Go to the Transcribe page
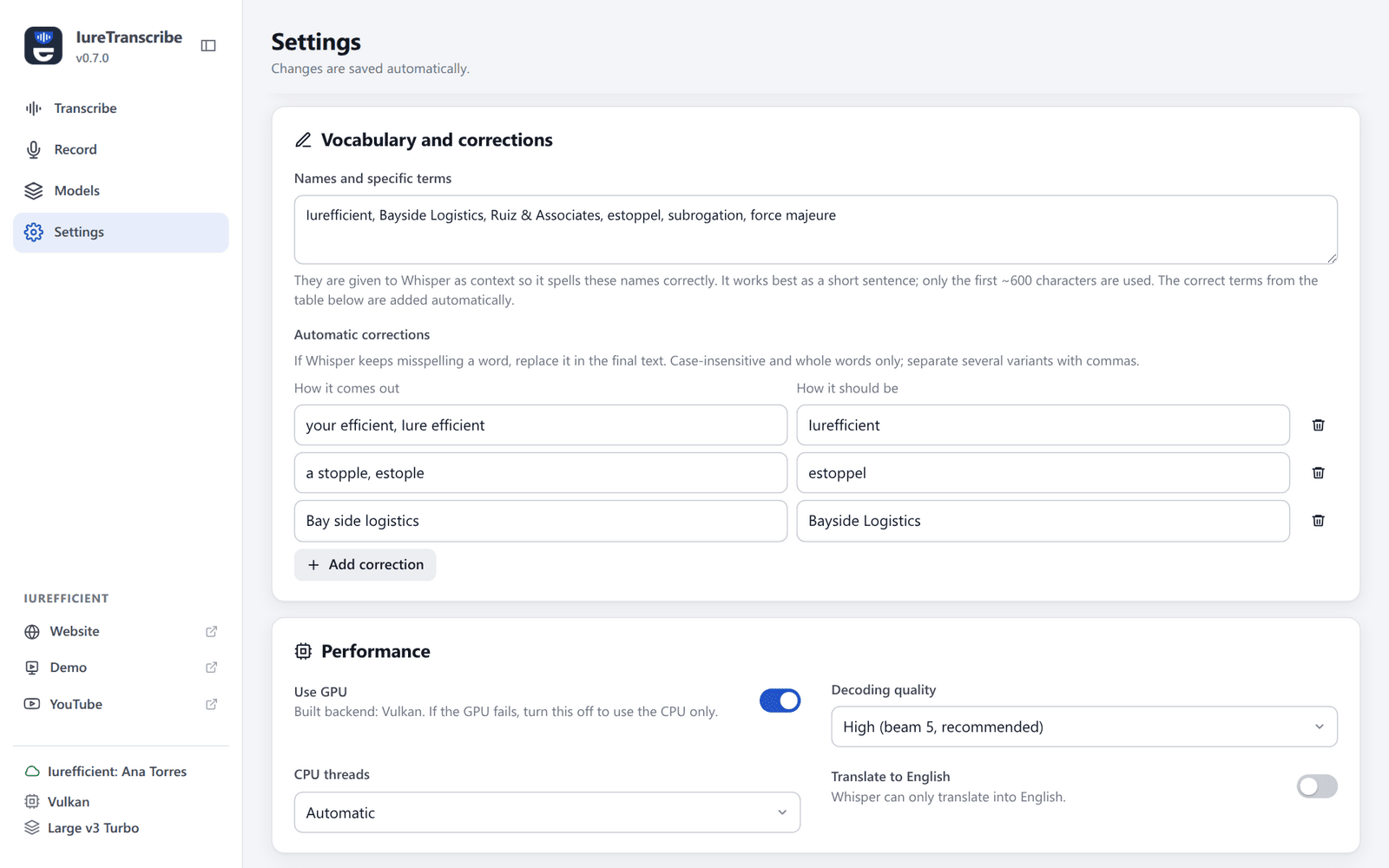This screenshot has width=1389, height=868. tap(121, 108)
